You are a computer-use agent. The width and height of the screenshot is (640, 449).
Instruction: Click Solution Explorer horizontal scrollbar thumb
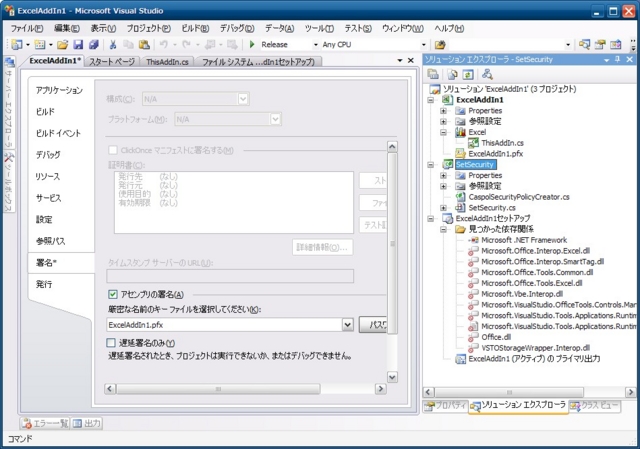pyautogui.click(x=509, y=392)
